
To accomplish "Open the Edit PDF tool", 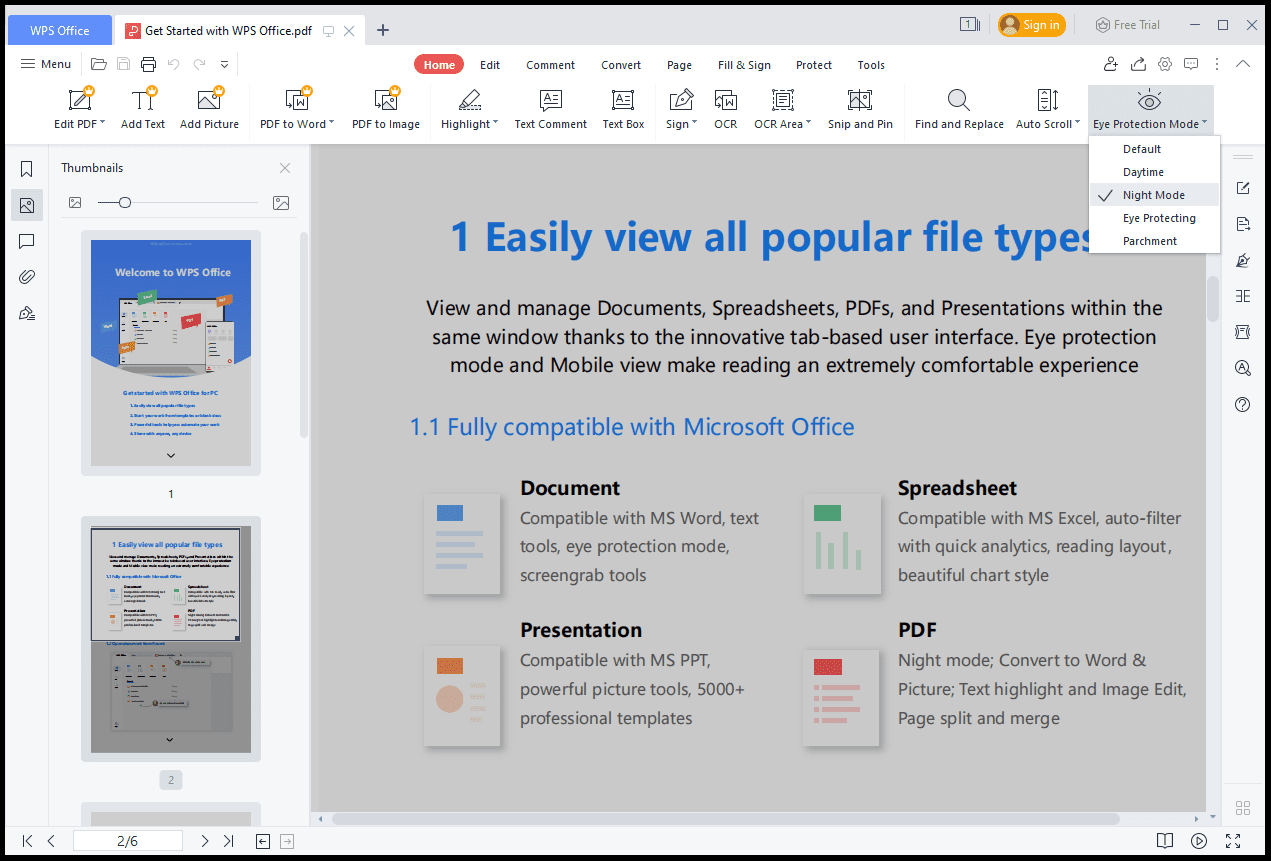I will click(x=80, y=109).
